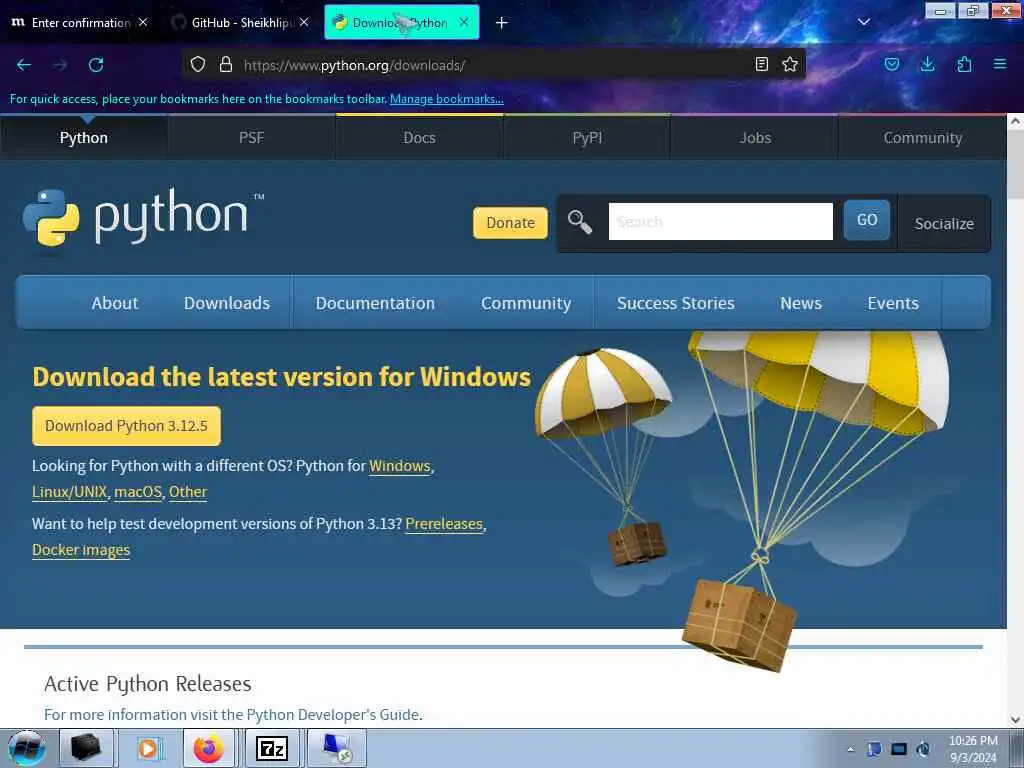
Task: Click the page scrollbar up arrow
Action: pos(1015,121)
